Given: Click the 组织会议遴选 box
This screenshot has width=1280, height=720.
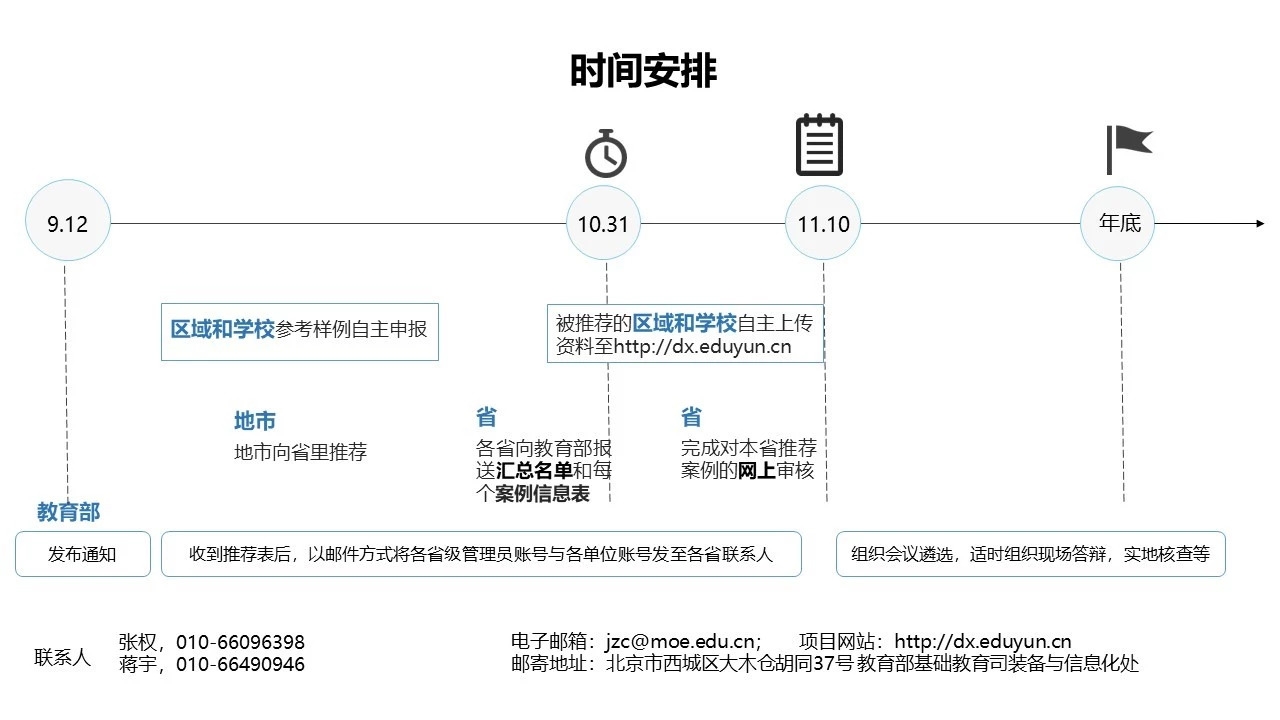Looking at the screenshot, I should 1030,554.
